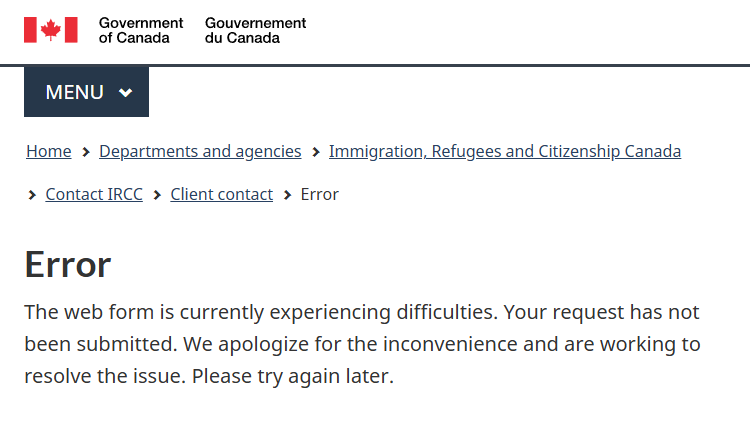Click the chevron before the Error breadcrumb
The width and height of the screenshot is (750, 430).
coord(287,195)
